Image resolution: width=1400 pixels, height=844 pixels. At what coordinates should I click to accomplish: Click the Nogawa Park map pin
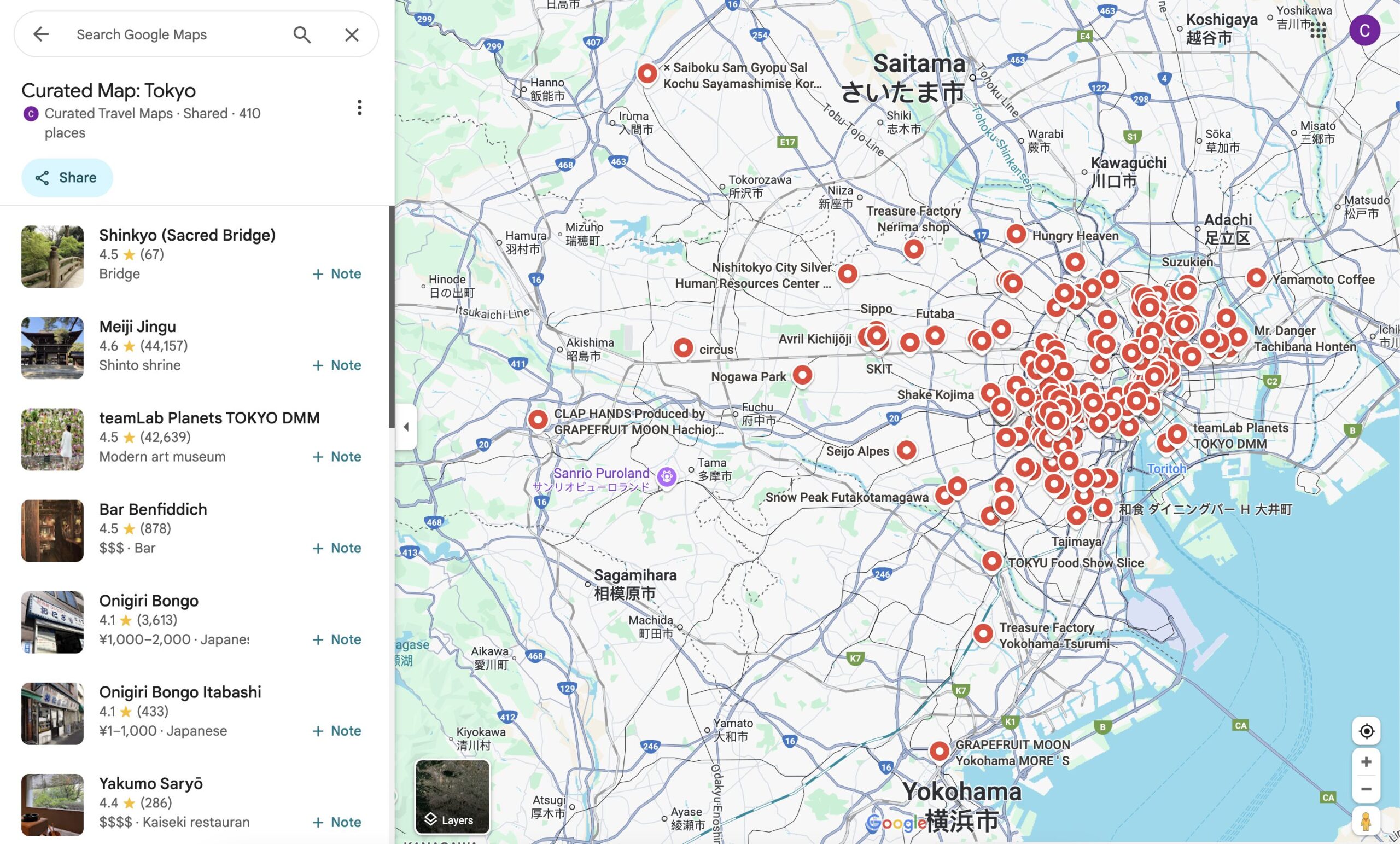click(802, 375)
